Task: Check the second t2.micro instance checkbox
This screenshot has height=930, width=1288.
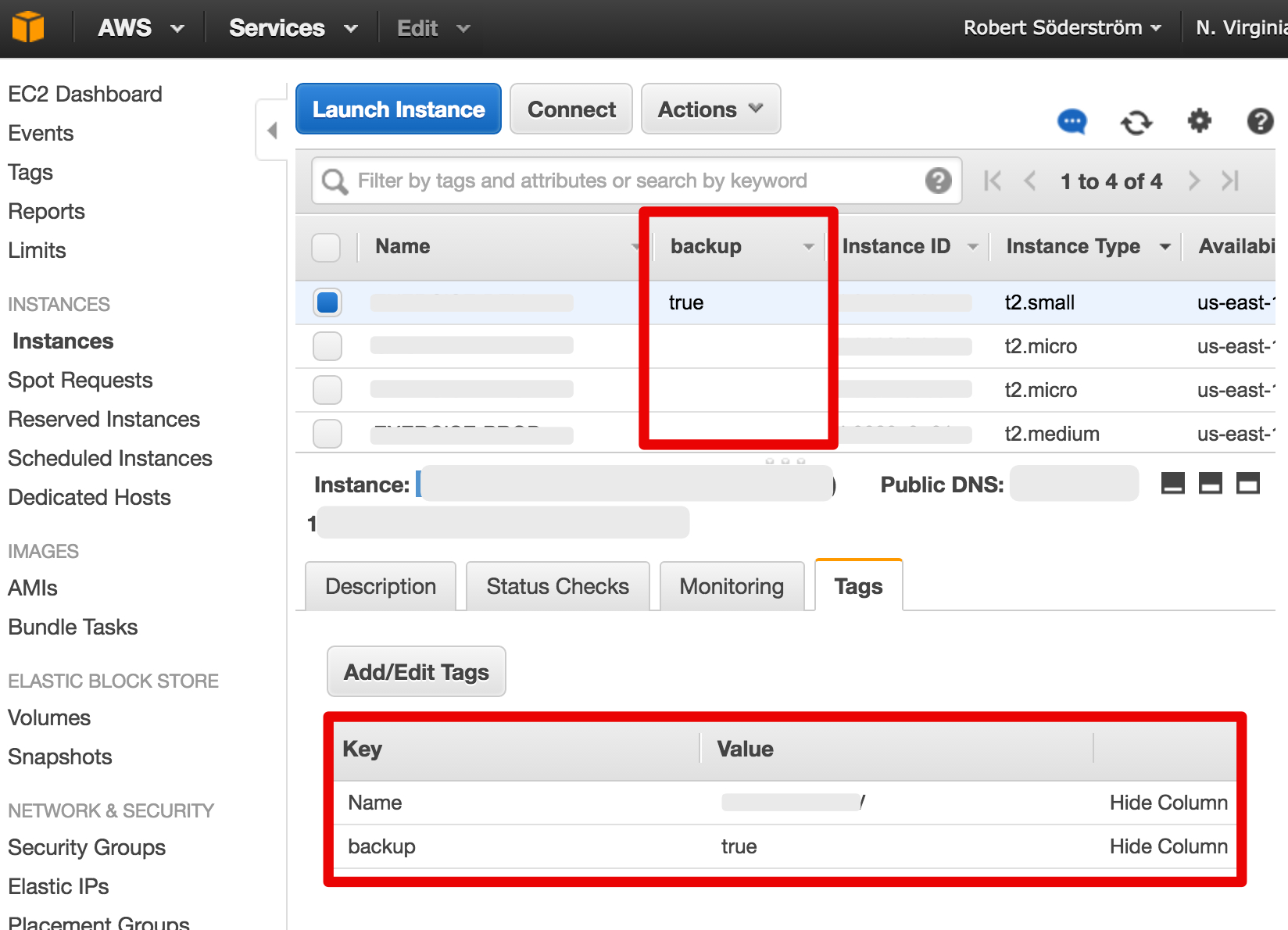Action: click(x=327, y=390)
